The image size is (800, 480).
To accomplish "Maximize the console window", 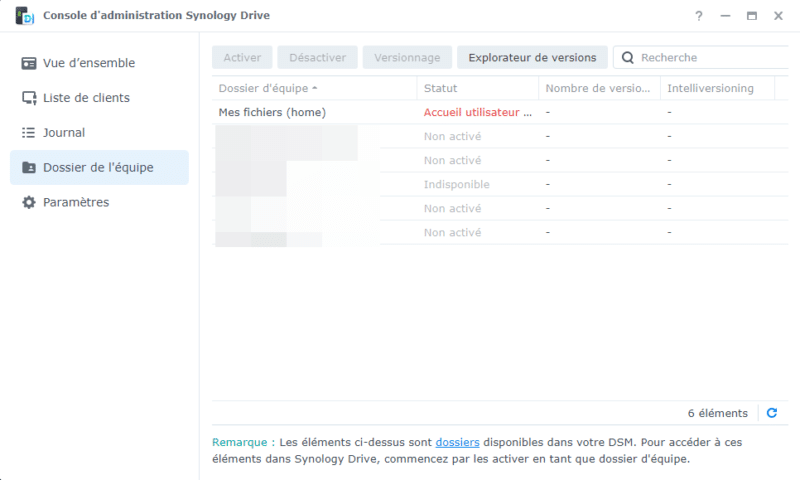I will point(752,16).
